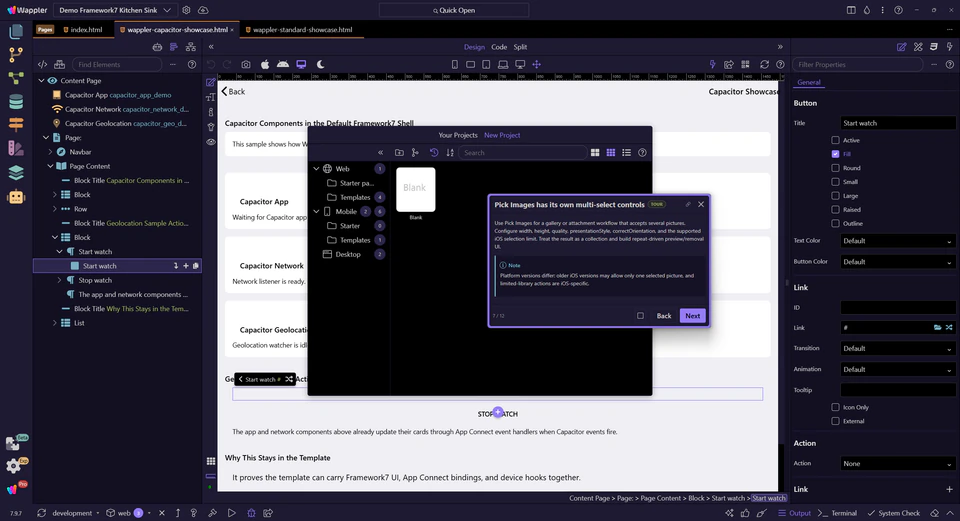
Task: Open the Demo Framework7 Kitchen Sink project dropdown
Action: [x=114, y=10]
